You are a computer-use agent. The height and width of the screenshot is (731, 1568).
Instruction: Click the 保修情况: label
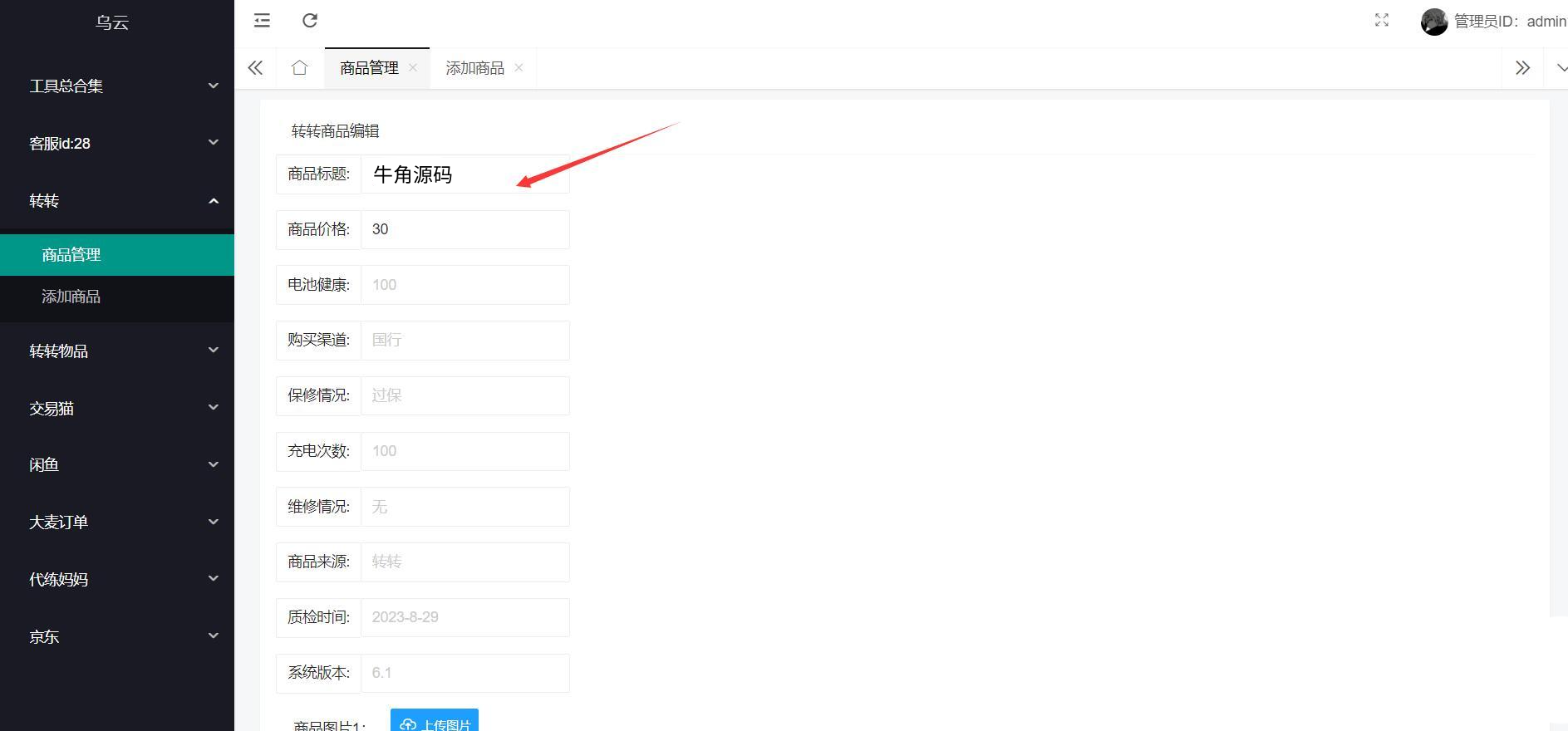pyautogui.click(x=319, y=395)
